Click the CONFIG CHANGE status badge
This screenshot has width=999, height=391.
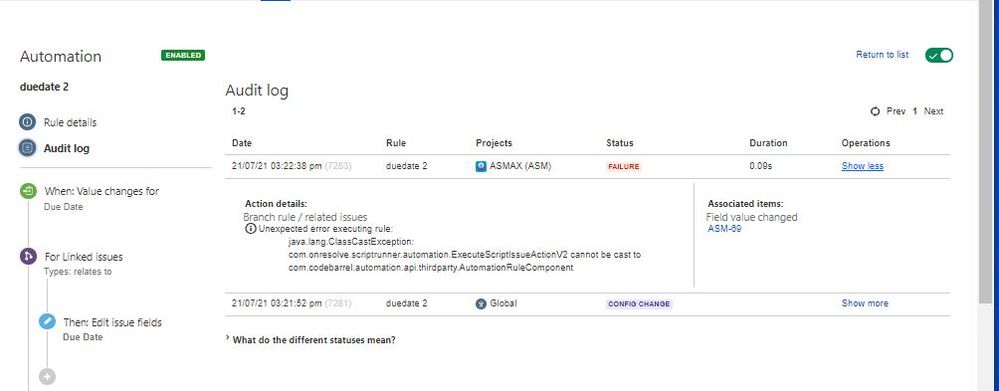point(639,304)
